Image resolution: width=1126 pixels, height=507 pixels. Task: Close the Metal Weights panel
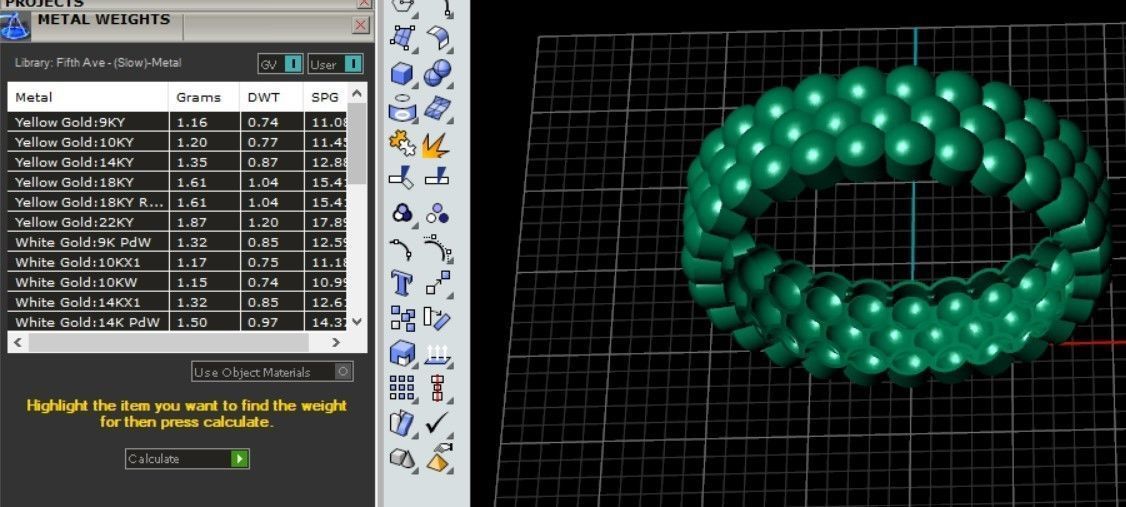tap(360, 26)
